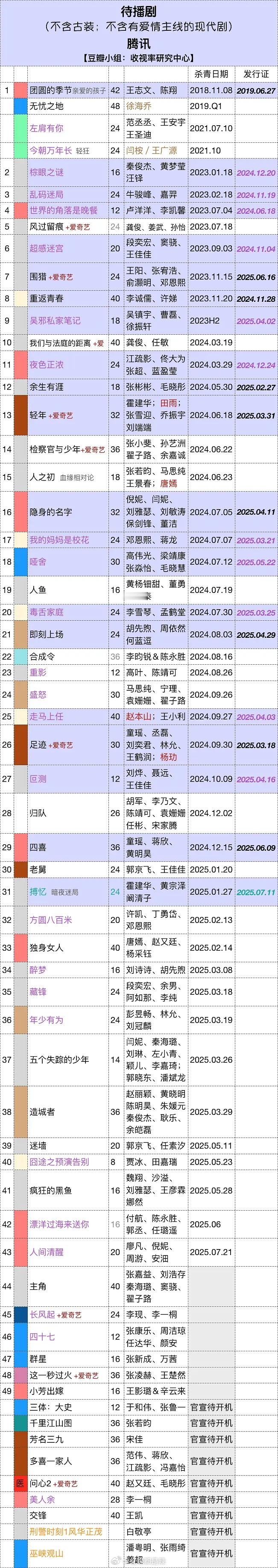Select the drama title 吴邪私家笔记
278x1568 pixels.
point(55,321)
